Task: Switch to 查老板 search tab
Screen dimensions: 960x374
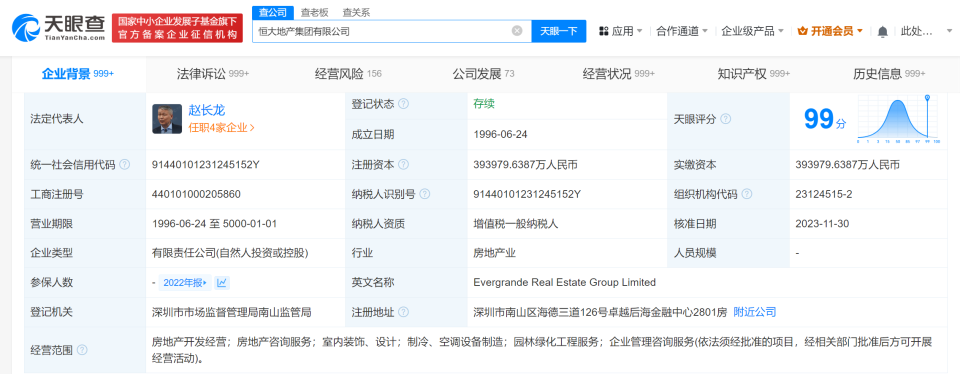Action: click(314, 12)
